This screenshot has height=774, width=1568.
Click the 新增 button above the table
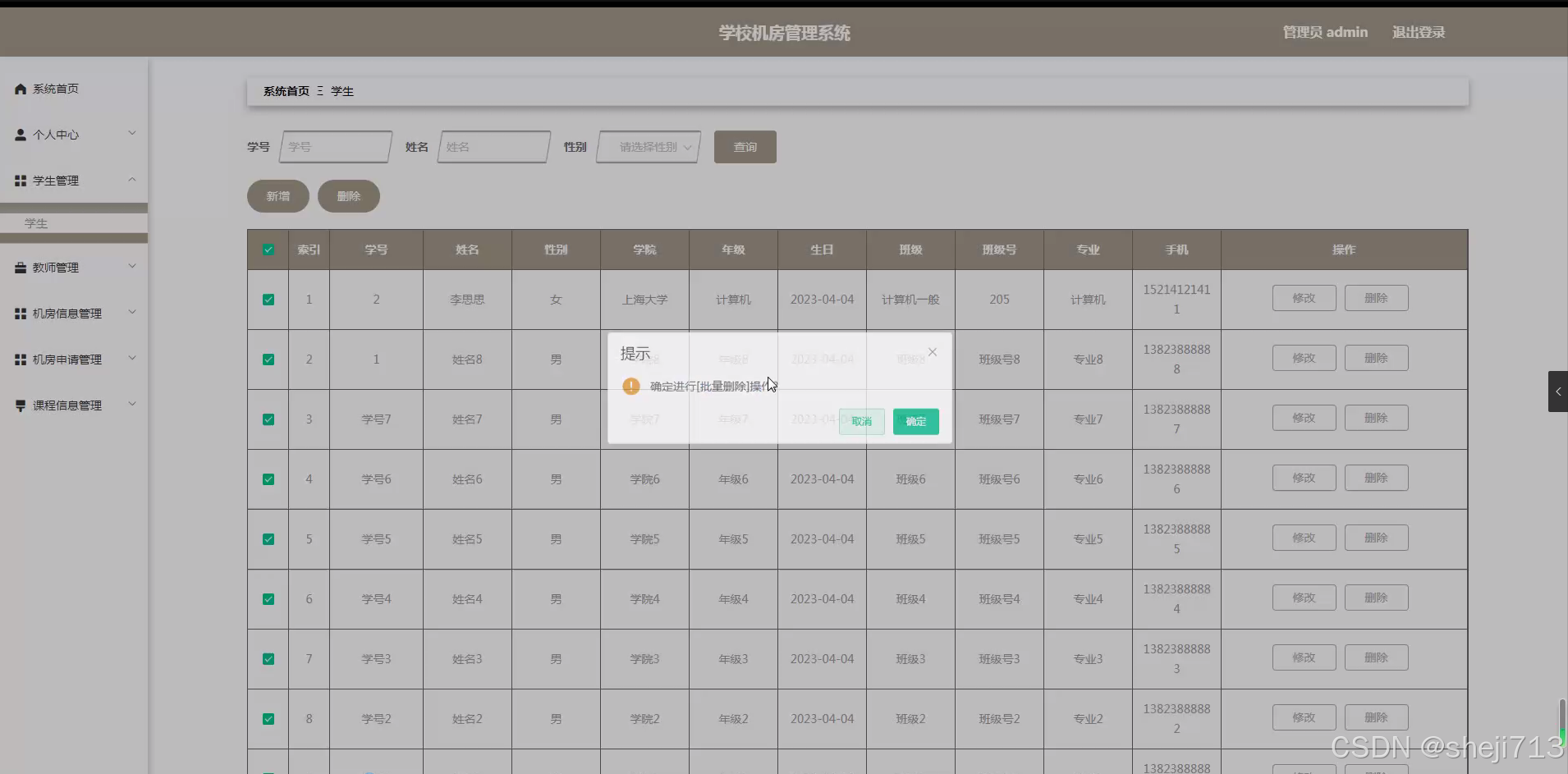(277, 196)
